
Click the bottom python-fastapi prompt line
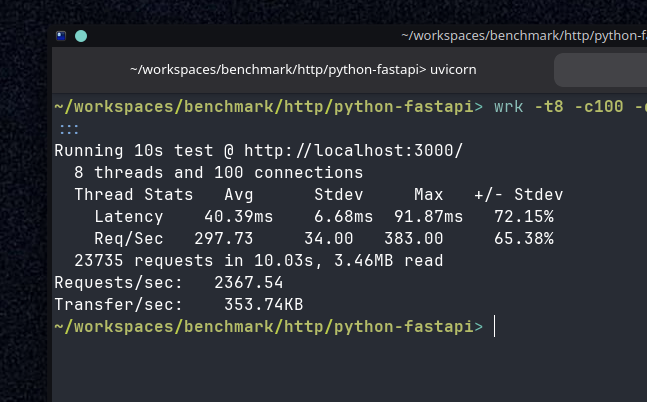(268, 327)
